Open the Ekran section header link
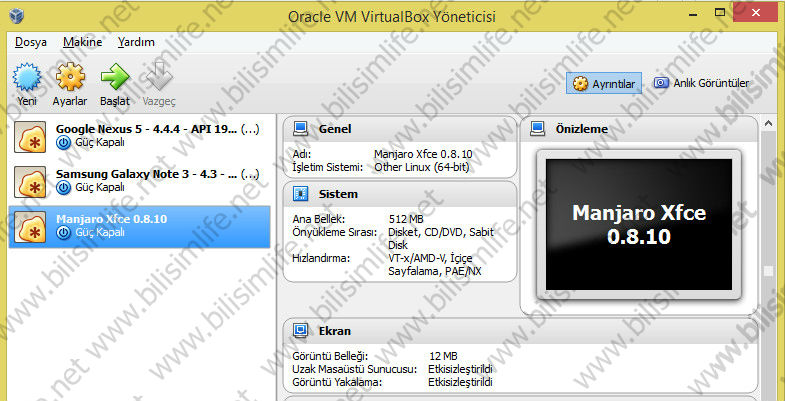The height and width of the screenshot is (401, 785). click(334, 331)
